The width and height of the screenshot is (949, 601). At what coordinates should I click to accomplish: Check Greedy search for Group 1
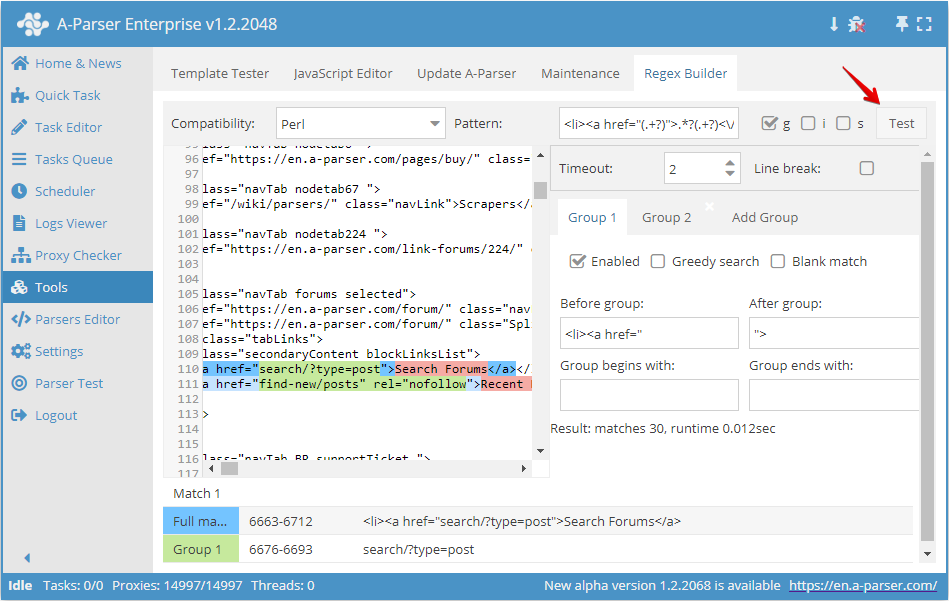657,261
